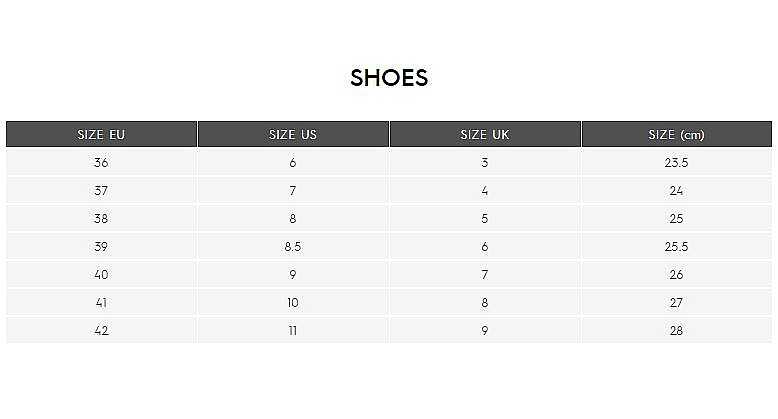
Task: Select EU size 36 cell
Action: [x=101, y=162]
